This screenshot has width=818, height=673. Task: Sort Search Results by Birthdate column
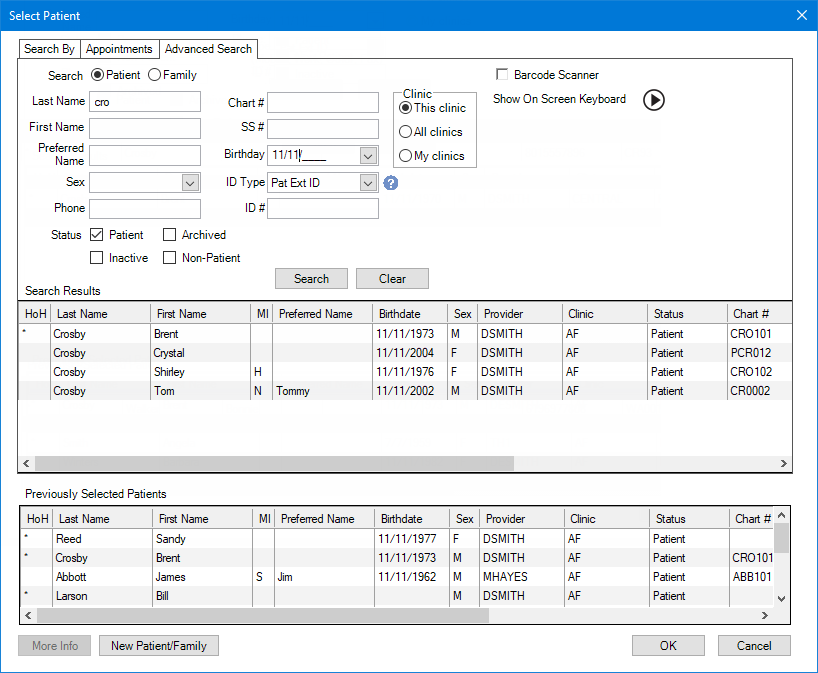tap(410, 314)
